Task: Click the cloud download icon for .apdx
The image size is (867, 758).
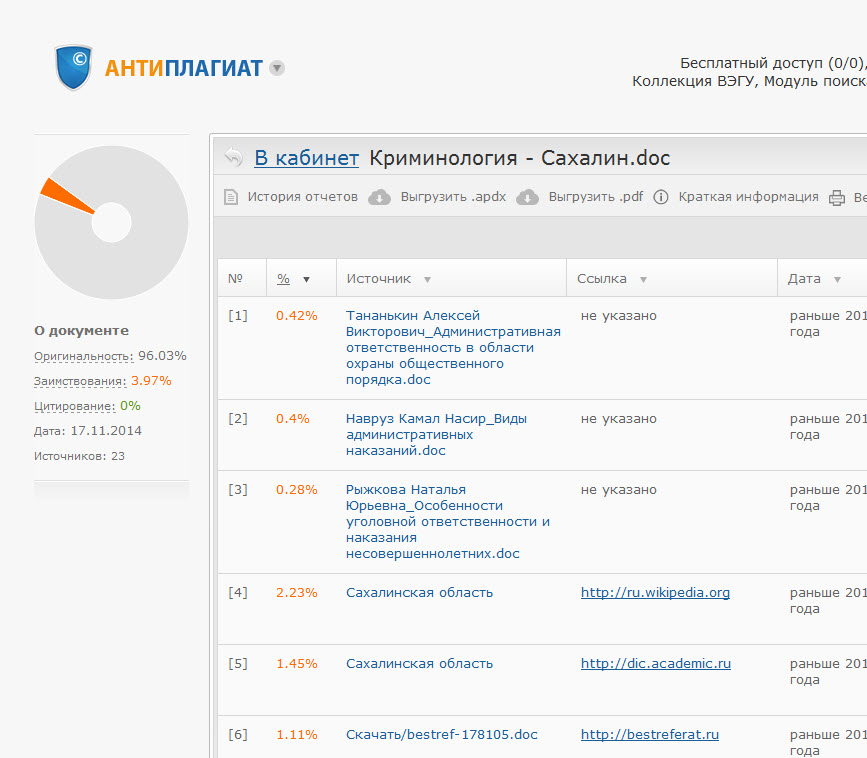Action: (379, 197)
